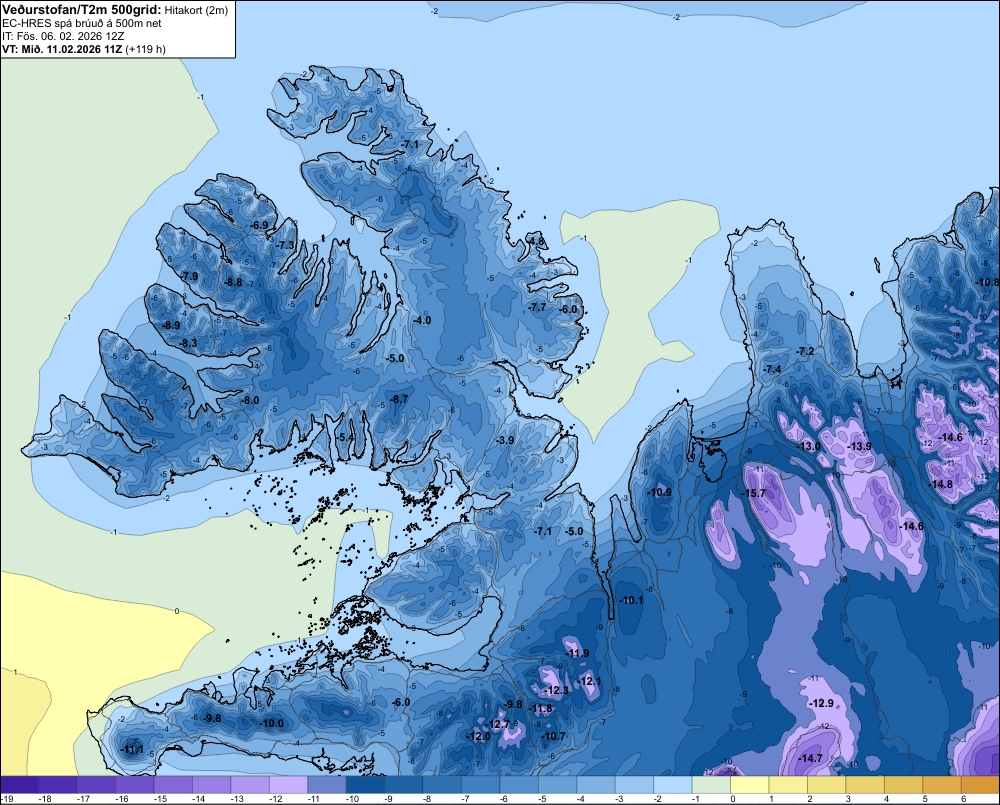Click the -7.2 temperature value on map
This screenshot has height=805, width=1000.
806,351
